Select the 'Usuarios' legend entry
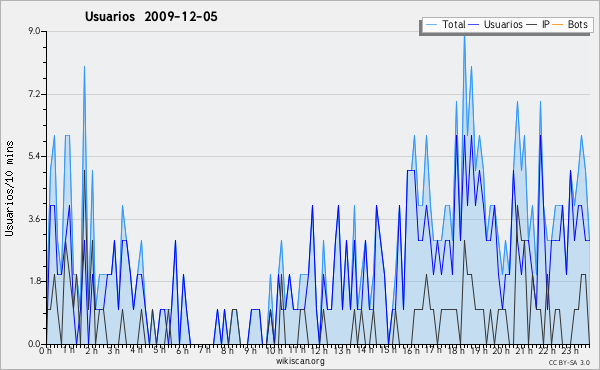 [x=503, y=24]
